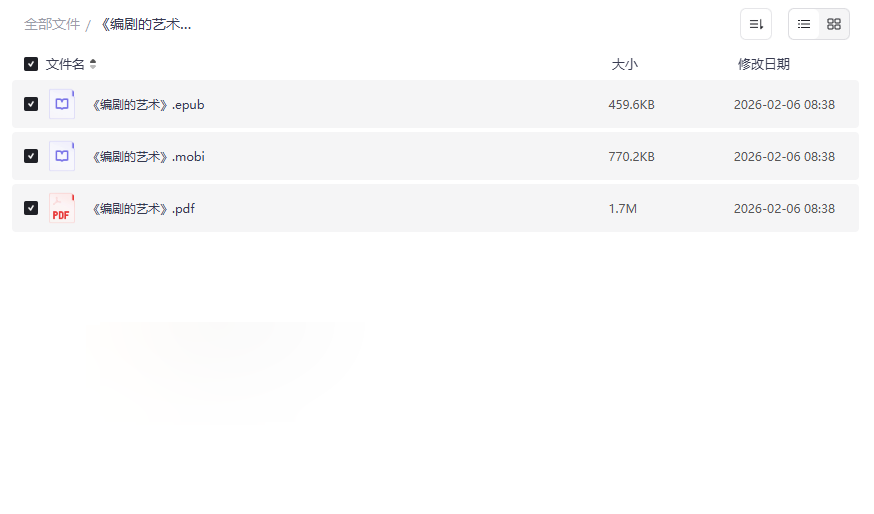Click the PDF file type icon
This screenshot has height=514, width=874.
click(x=62, y=208)
